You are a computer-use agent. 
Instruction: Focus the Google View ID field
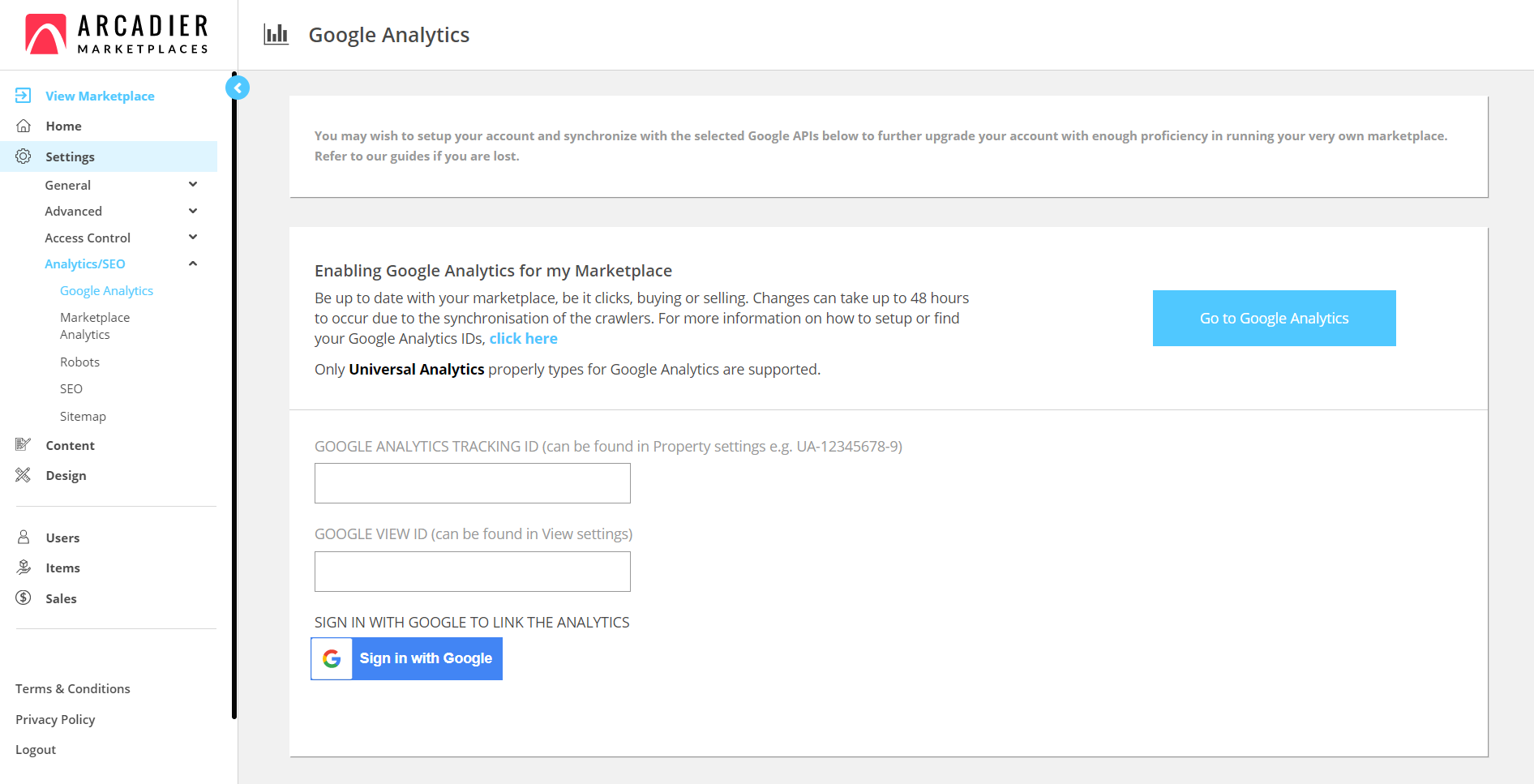pyautogui.click(x=473, y=572)
